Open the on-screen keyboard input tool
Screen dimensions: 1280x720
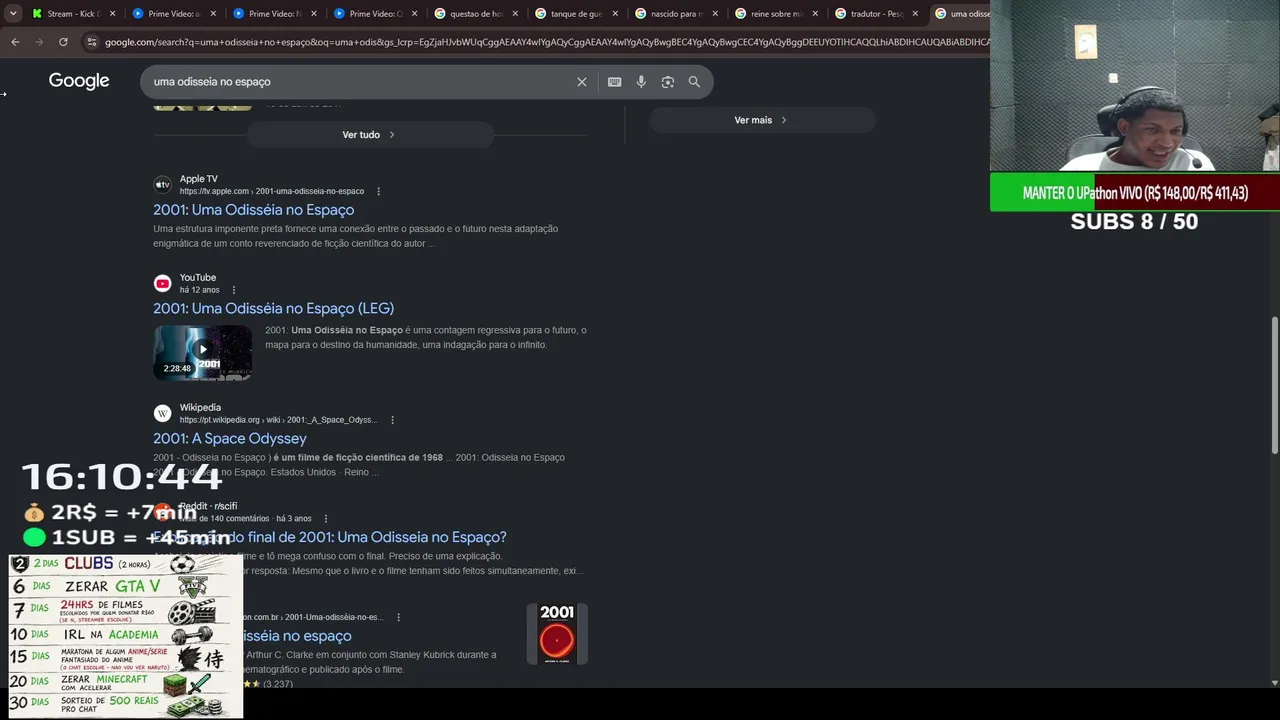click(615, 82)
